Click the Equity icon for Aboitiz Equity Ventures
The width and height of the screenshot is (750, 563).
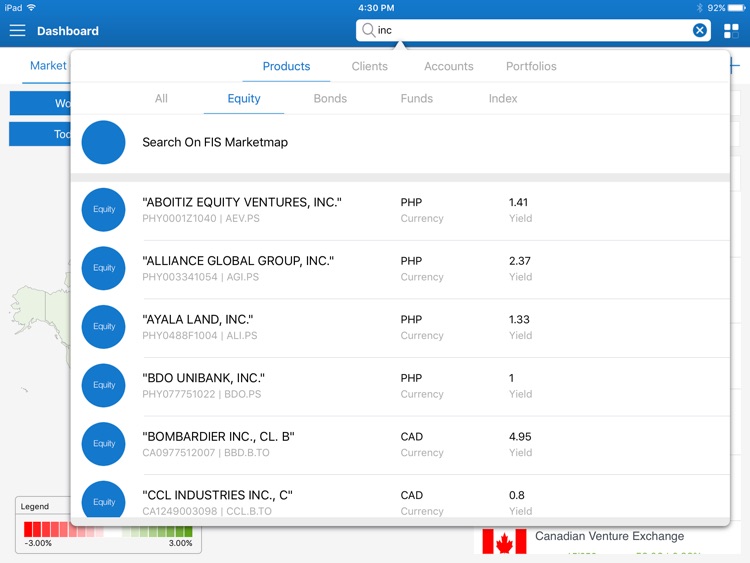pyautogui.click(x=103, y=210)
